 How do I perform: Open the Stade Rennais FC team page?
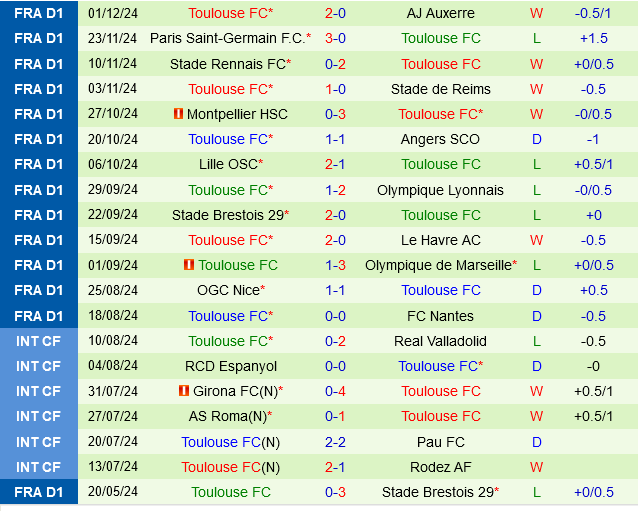[x=227, y=64]
